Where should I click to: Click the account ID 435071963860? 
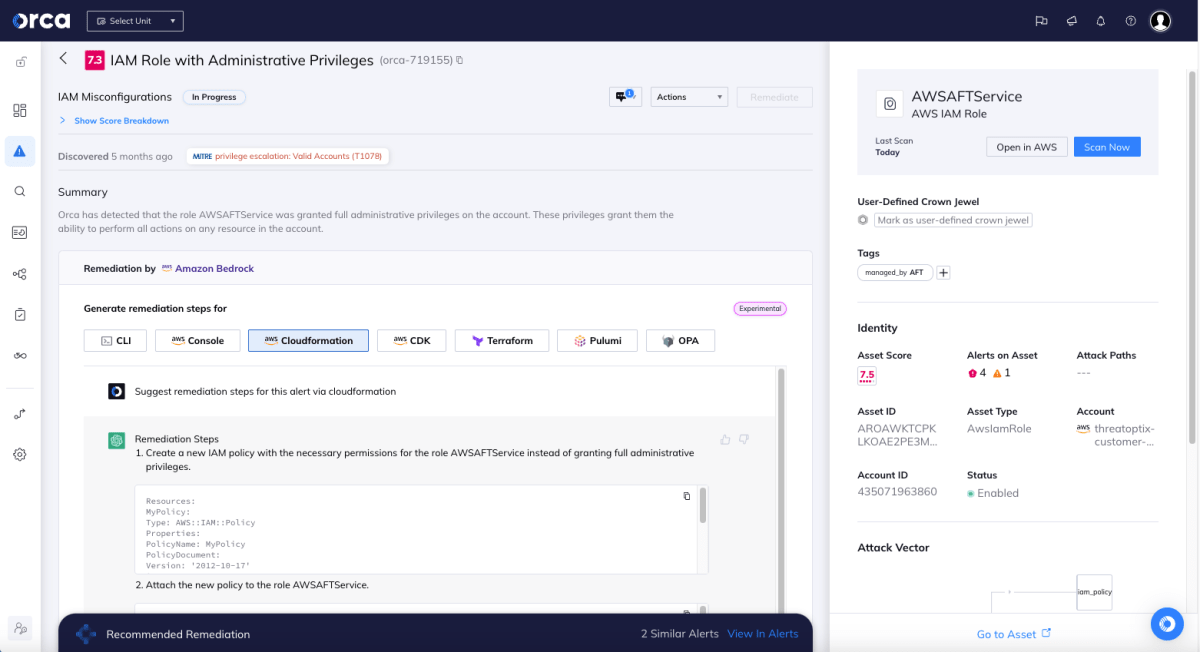897,492
